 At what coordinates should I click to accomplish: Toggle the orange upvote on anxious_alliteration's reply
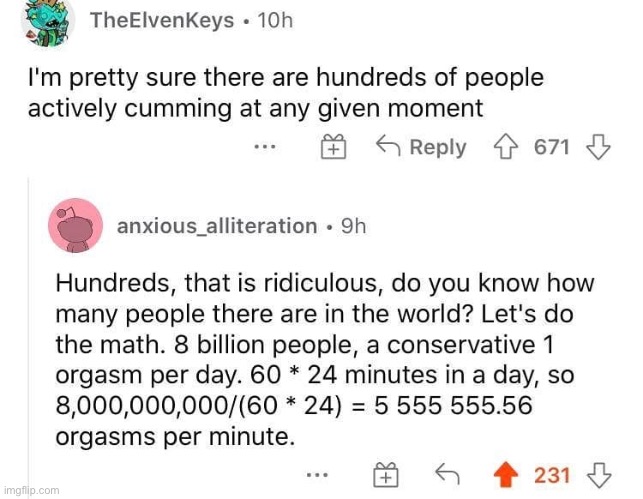tap(510, 476)
